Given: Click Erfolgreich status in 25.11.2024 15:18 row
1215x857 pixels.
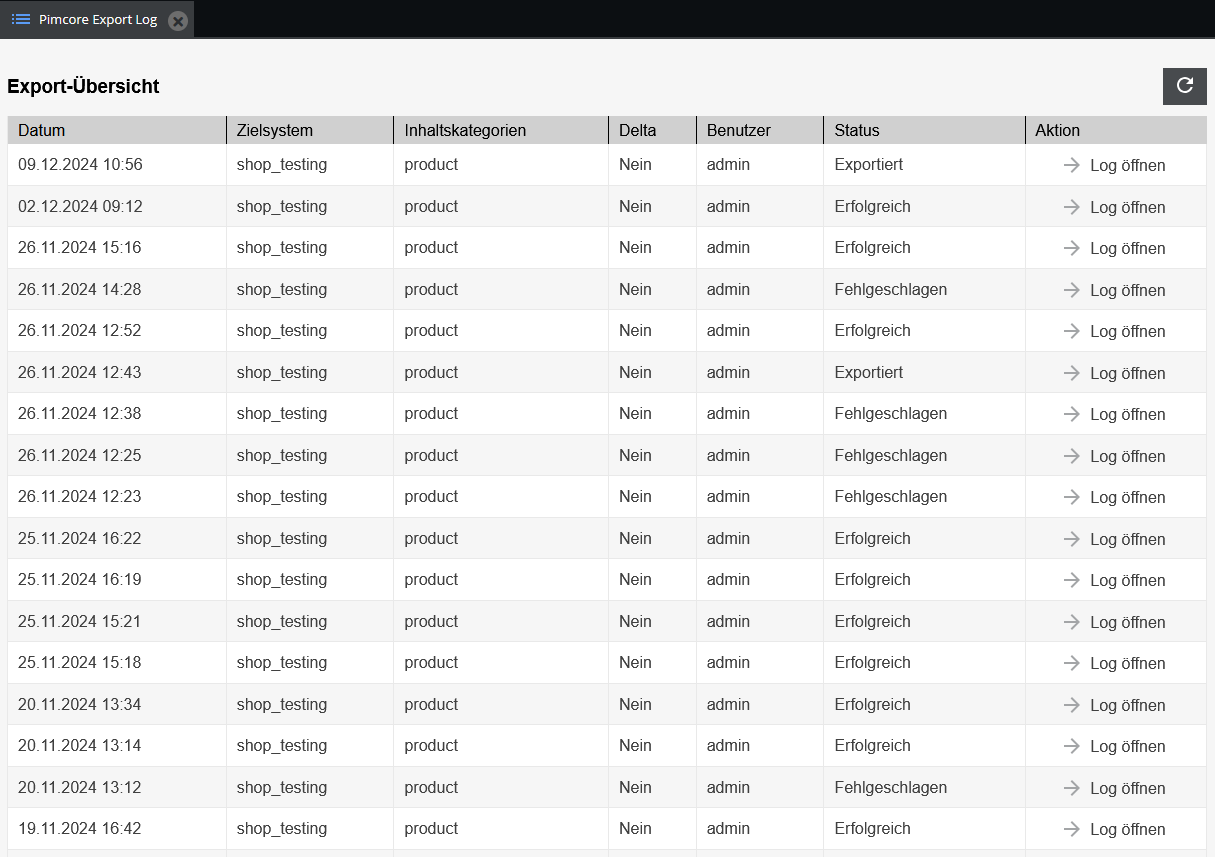Looking at the screenshot, I should (872, 662).
